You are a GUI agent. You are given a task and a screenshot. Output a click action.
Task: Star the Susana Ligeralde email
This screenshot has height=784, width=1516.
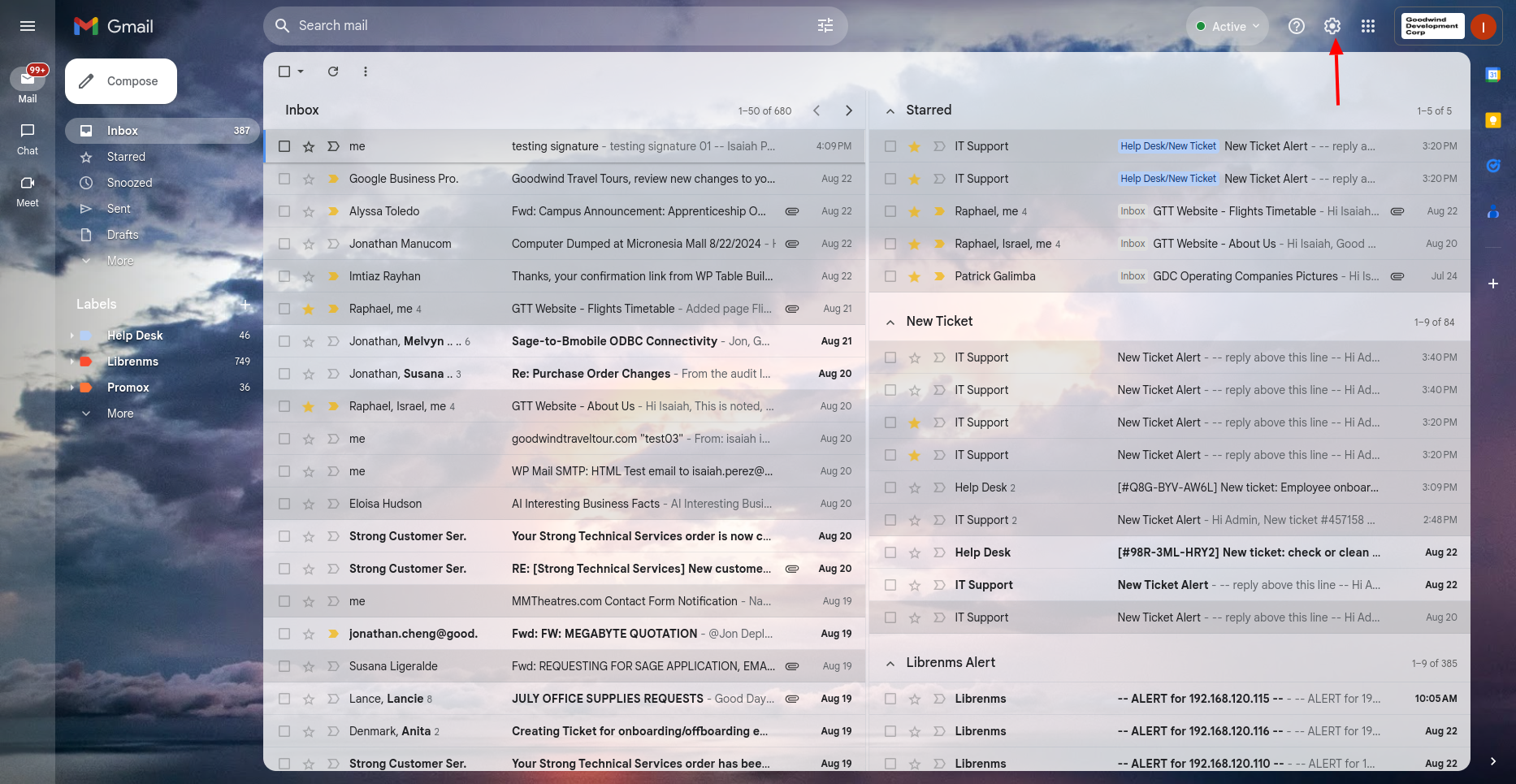(x=309, y=666)
